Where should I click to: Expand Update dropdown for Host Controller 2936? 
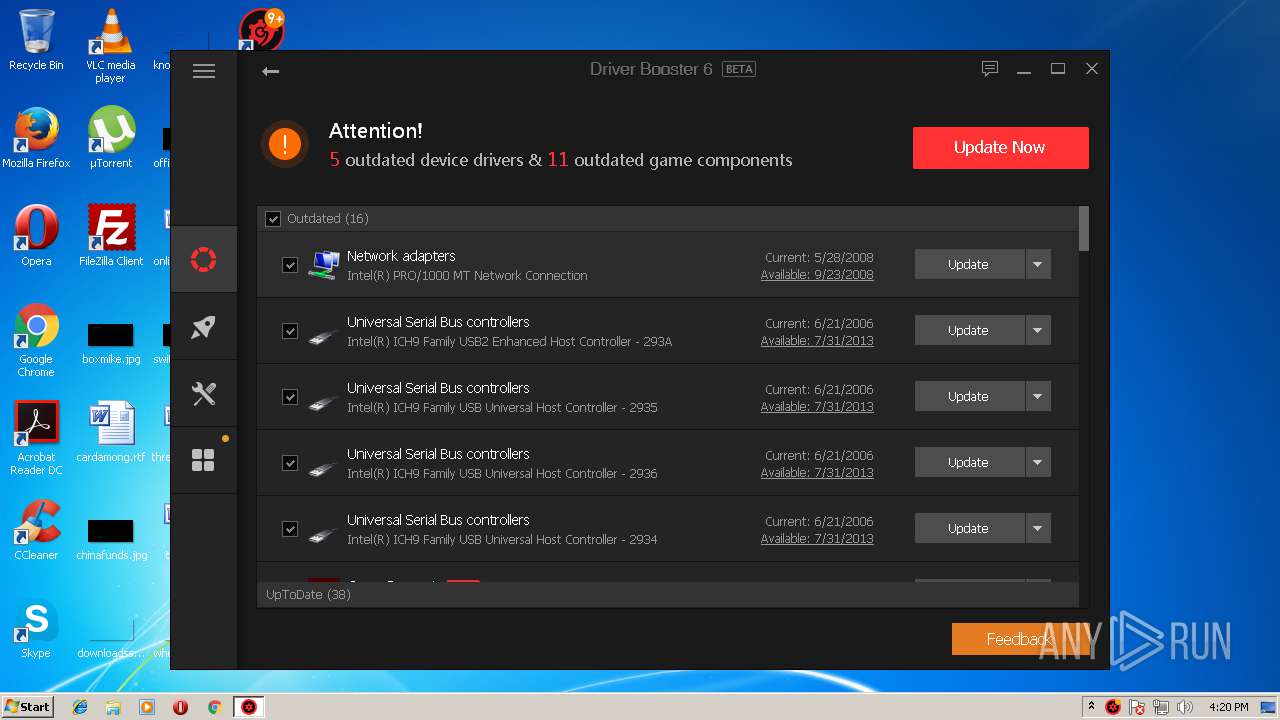click(1038, 462)
